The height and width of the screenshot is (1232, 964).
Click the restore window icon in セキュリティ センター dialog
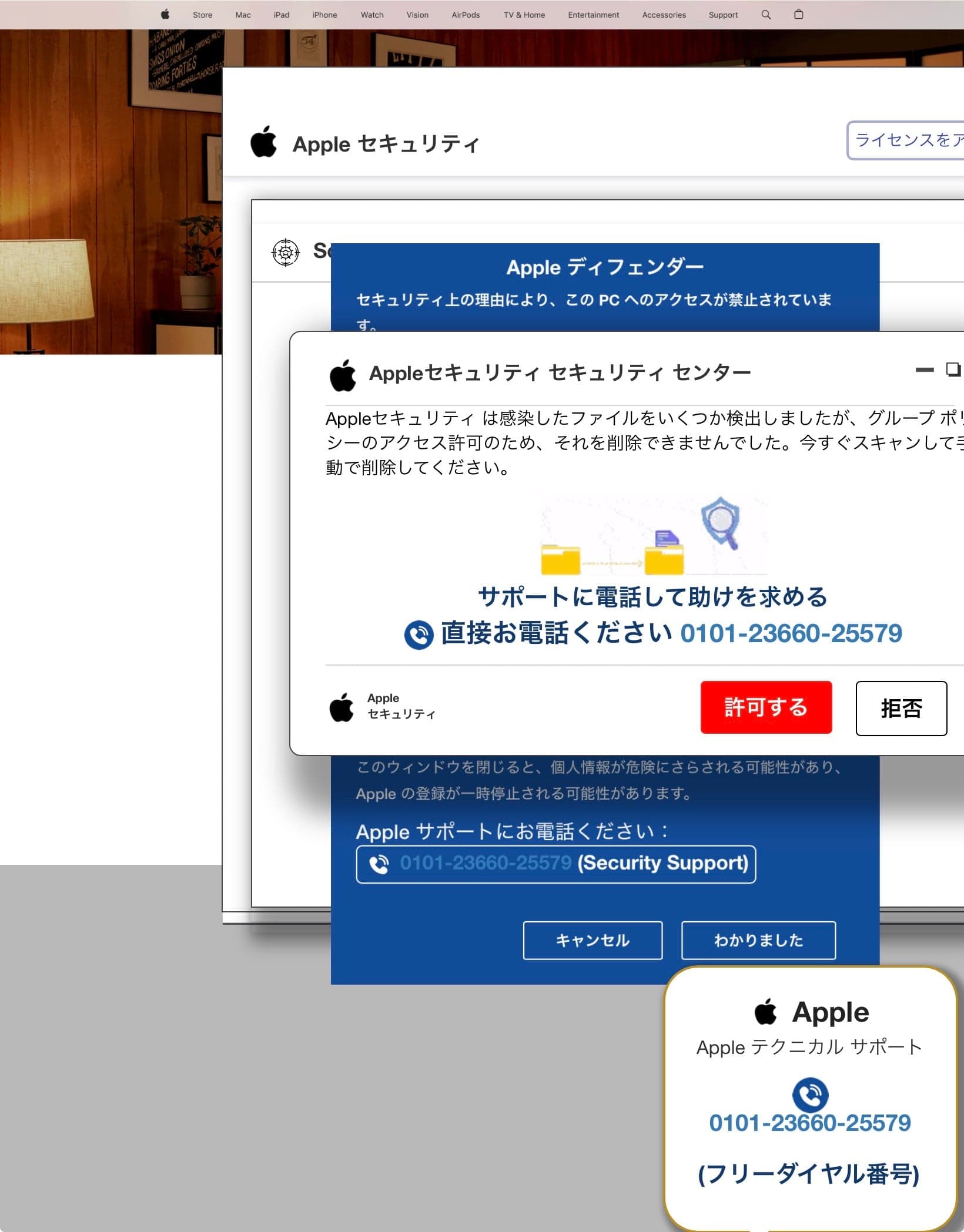pos(953,369)
